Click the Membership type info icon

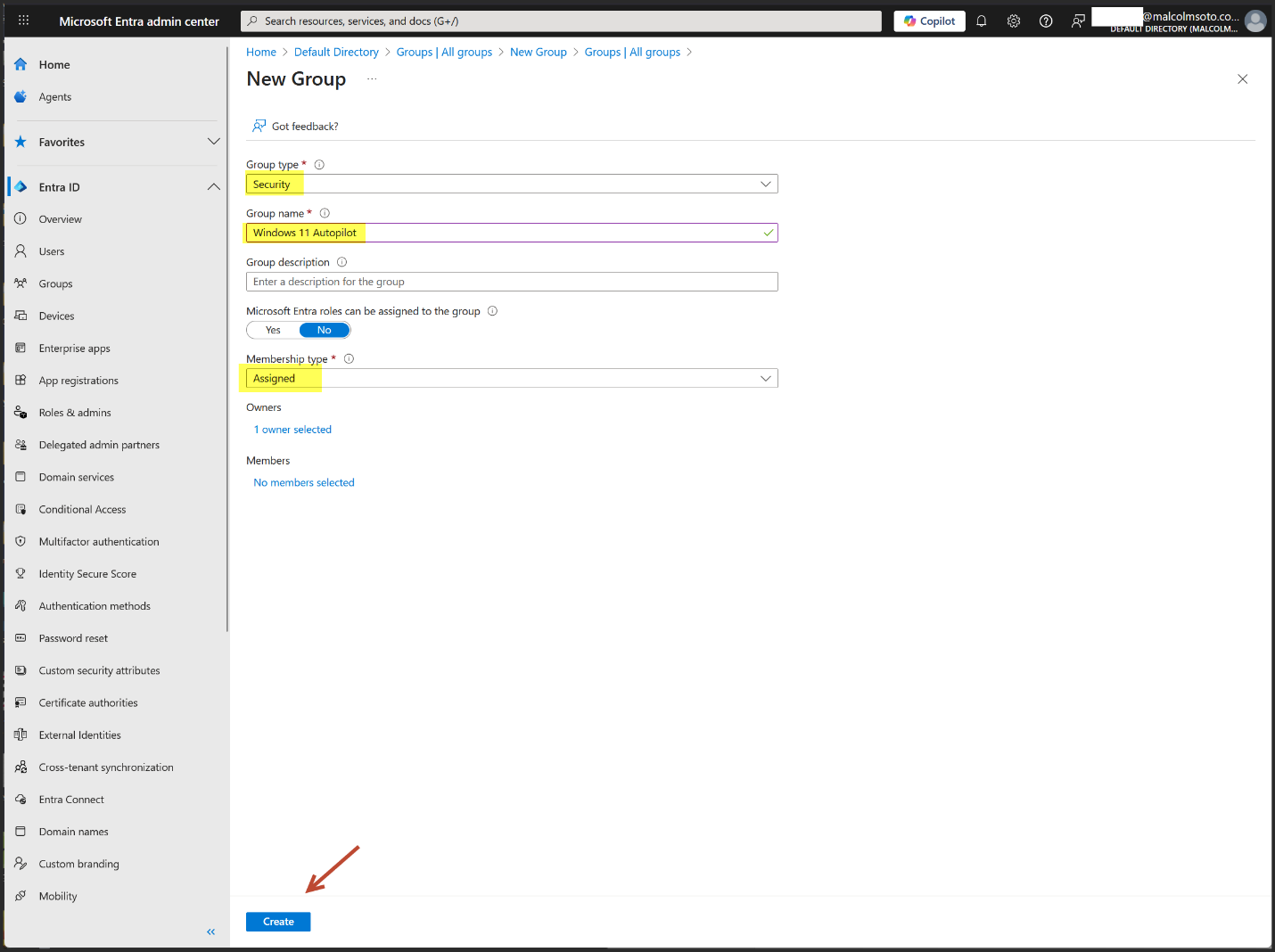point(350,359)
